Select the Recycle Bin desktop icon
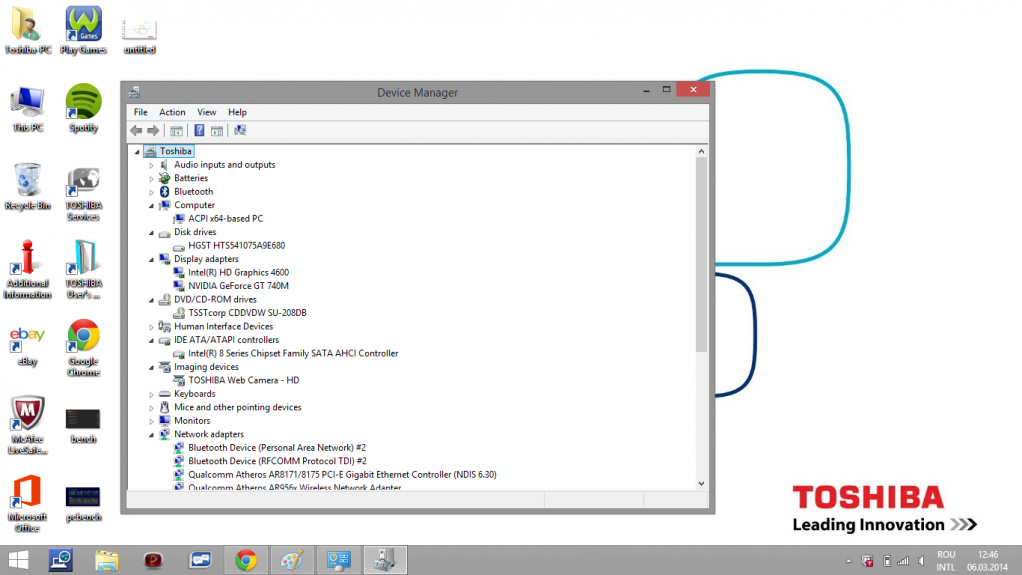Viewport: 1022px width, 575px height. point(27,186)
